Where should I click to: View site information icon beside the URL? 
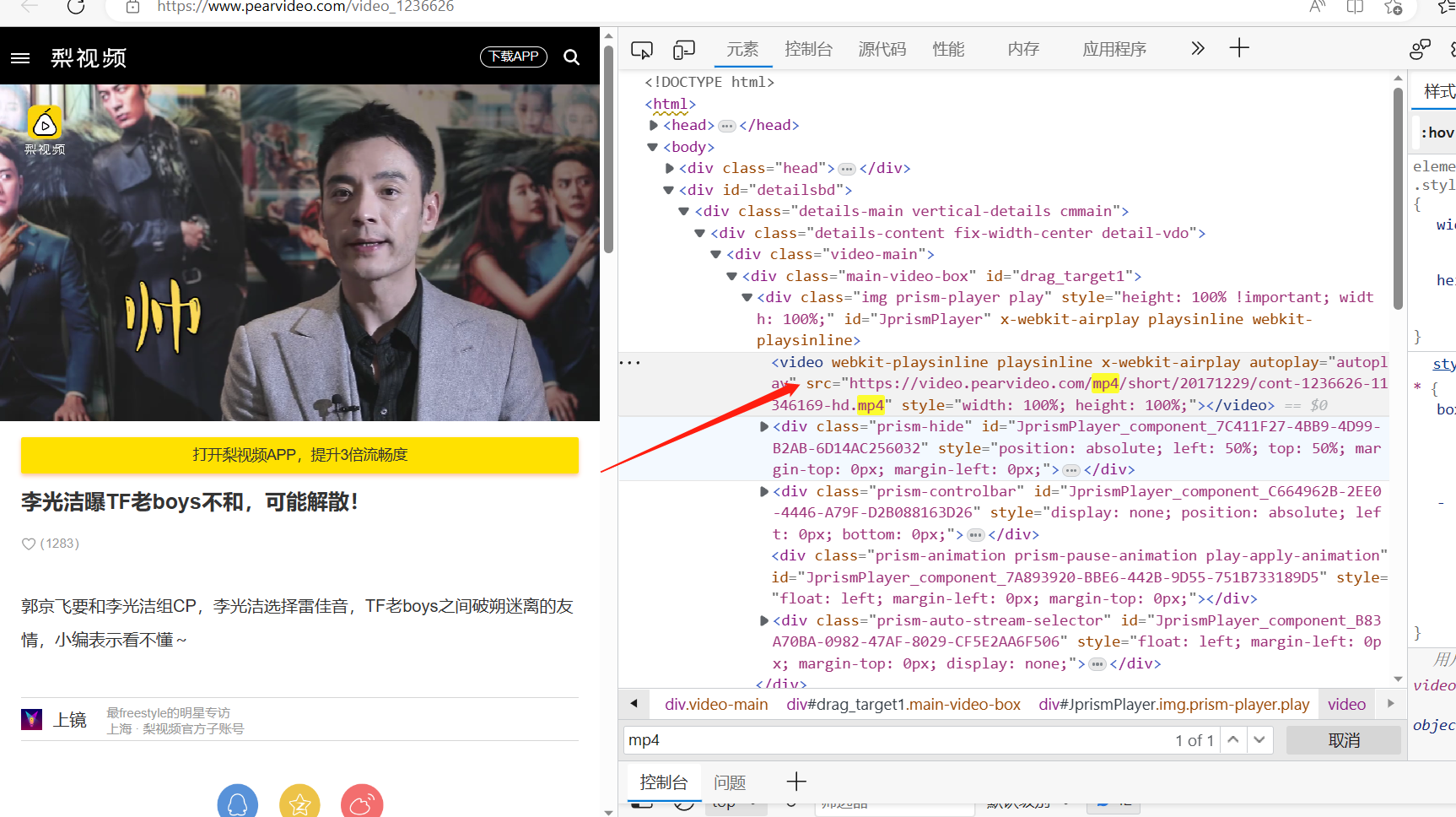coord(132,7)
